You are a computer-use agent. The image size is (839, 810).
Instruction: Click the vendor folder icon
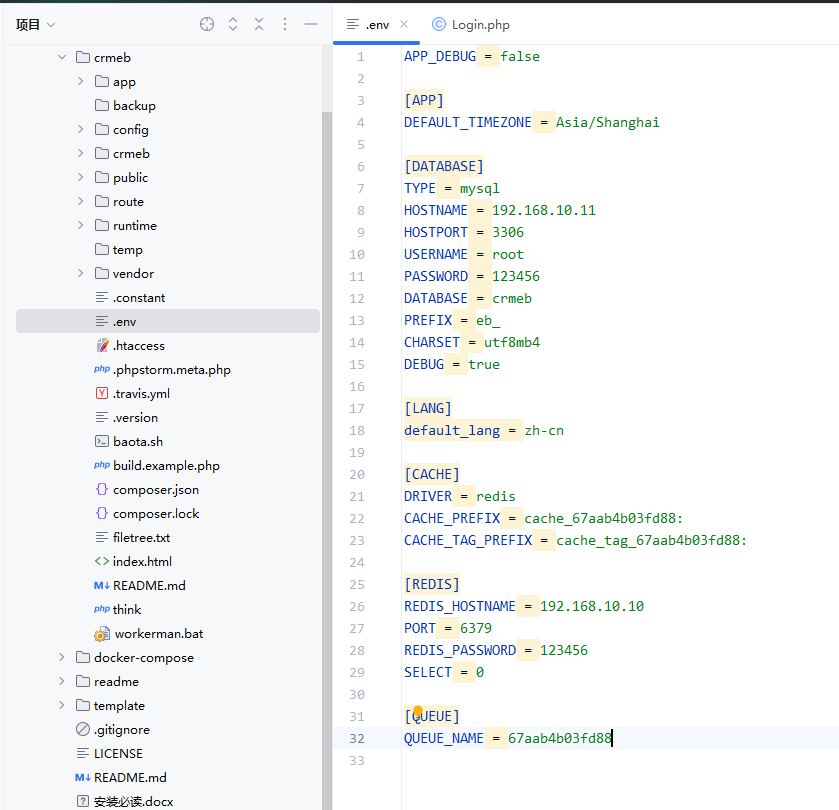pyautogui.click(x=102, y=273)
